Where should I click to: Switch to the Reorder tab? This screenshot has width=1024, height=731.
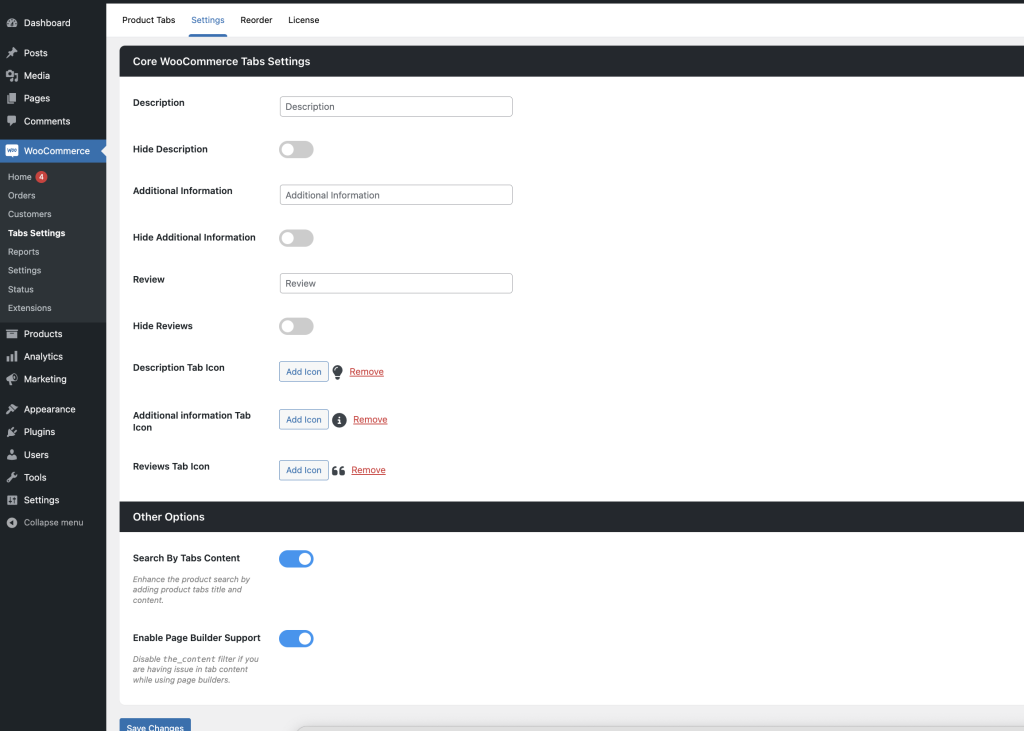256,20
